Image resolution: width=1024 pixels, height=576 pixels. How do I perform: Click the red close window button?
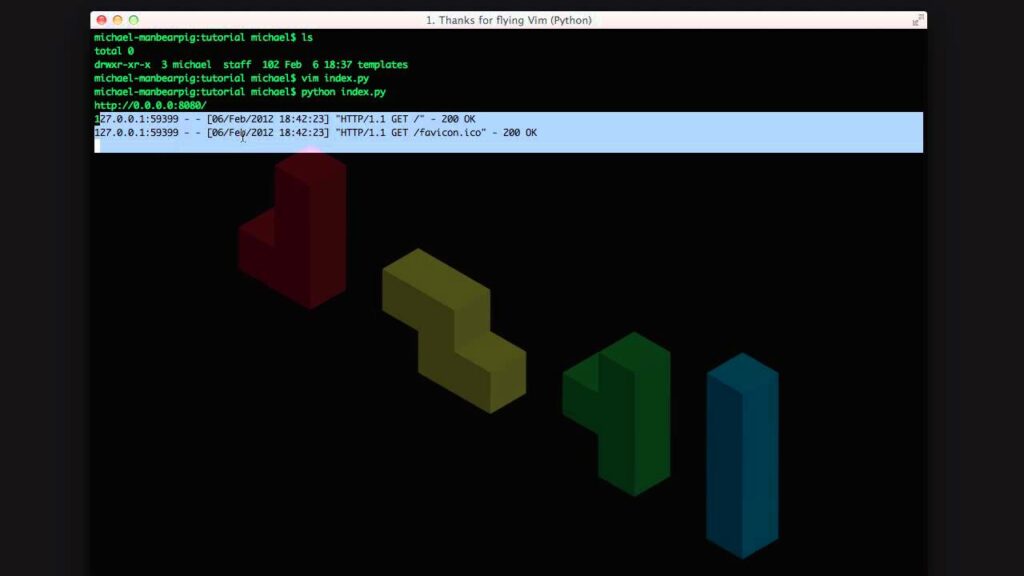point(101,20)
